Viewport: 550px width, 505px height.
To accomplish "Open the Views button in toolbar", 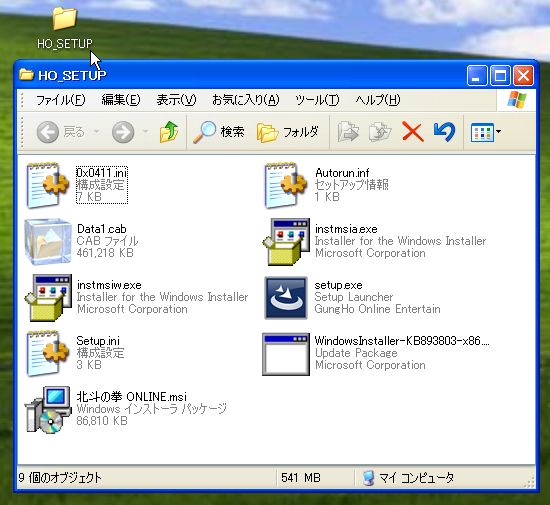I will [x=482, y=132].
